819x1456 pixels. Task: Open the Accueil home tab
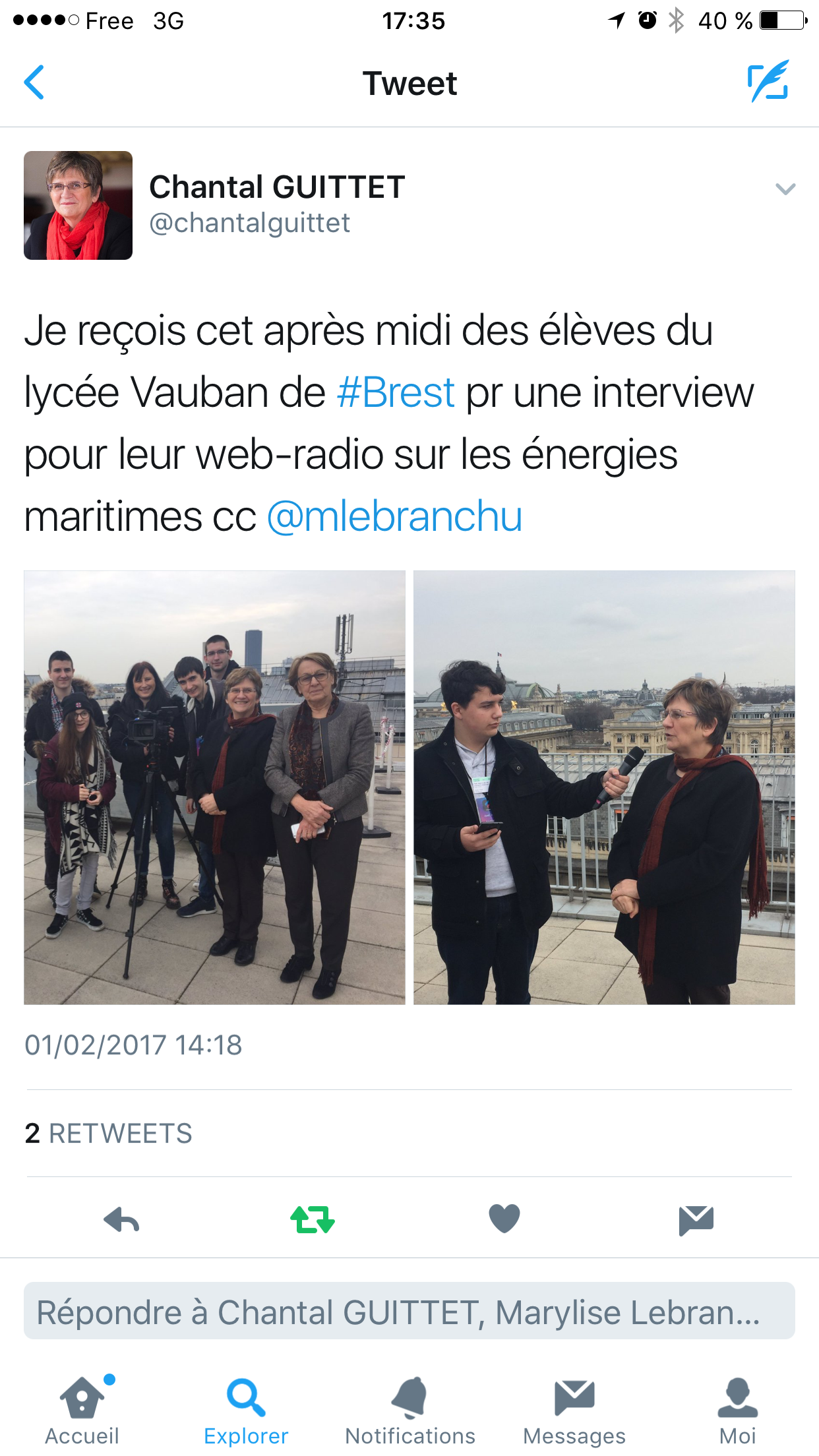[x=82, y=1411]
